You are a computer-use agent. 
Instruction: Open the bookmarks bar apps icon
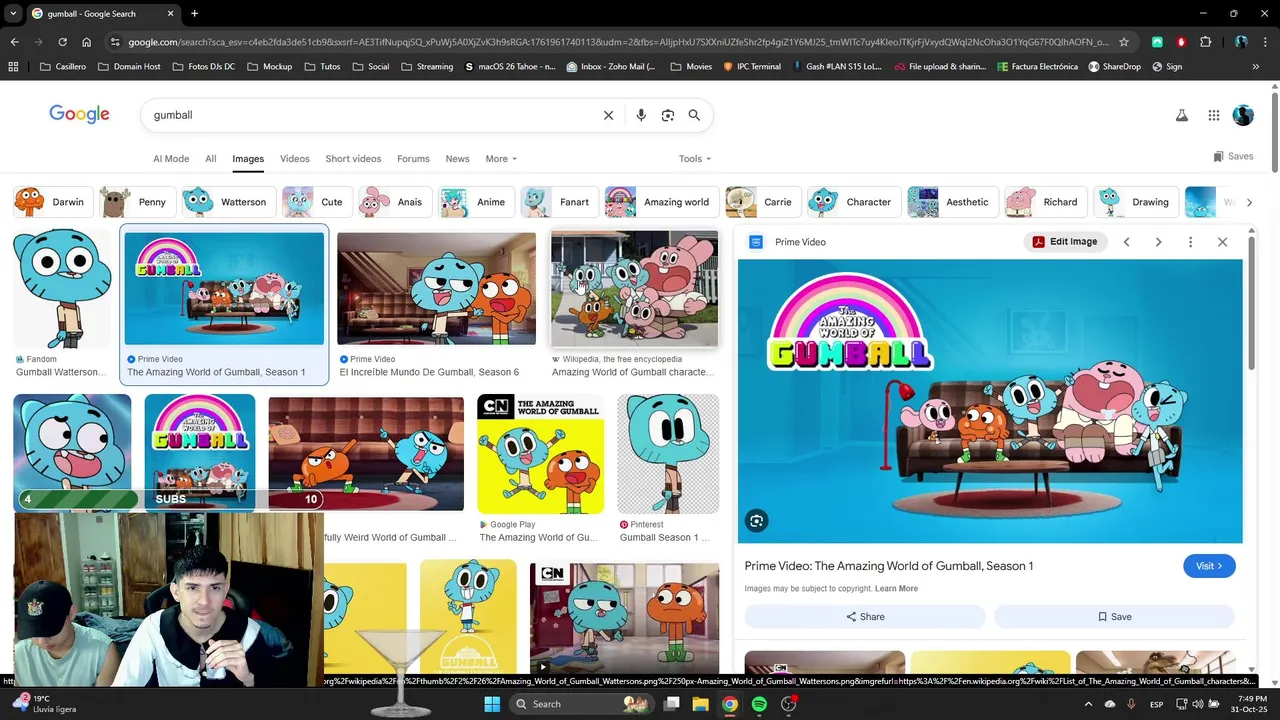point(13,67)
